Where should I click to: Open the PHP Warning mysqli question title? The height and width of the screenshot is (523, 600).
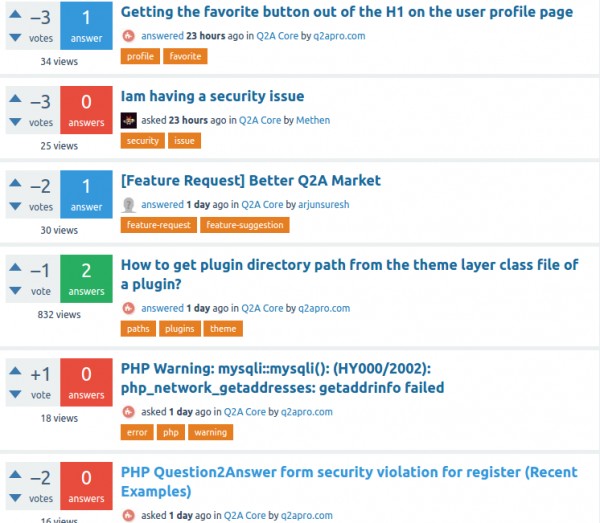tap(283, 377)
